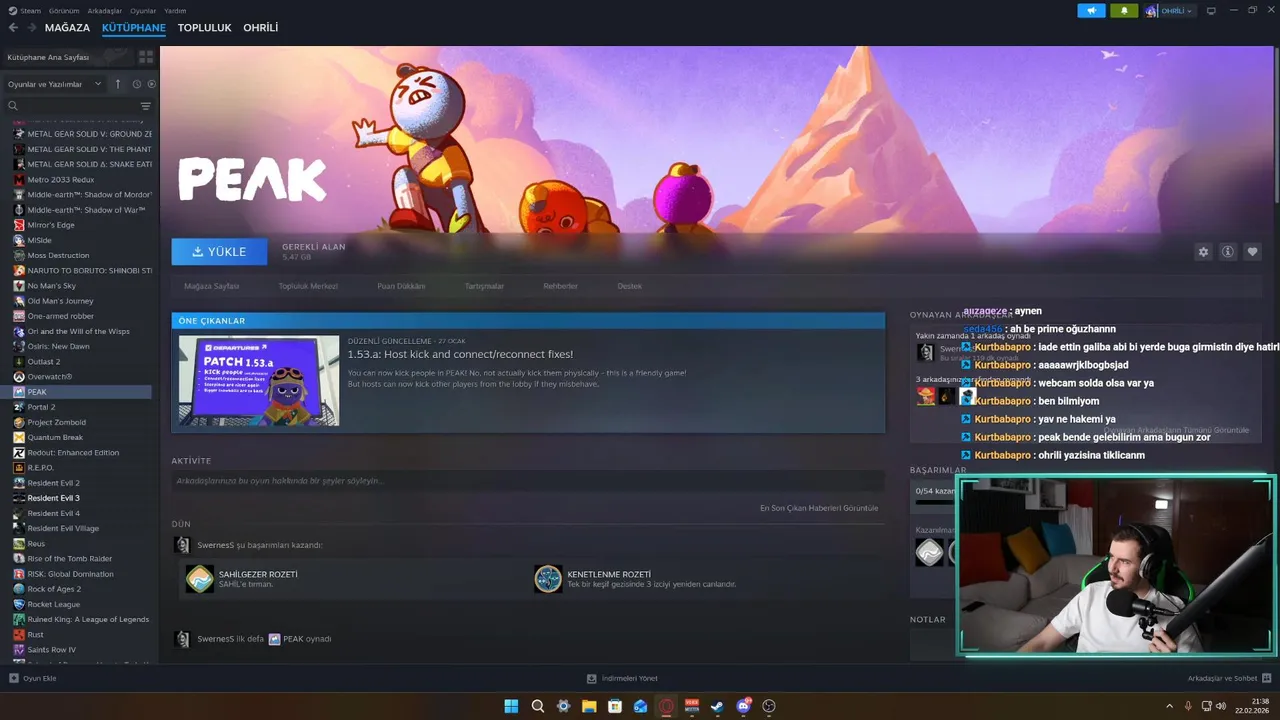Open the Topluluk Merkezi link
Screen dimensions: 1280x720
coord(308,286)
